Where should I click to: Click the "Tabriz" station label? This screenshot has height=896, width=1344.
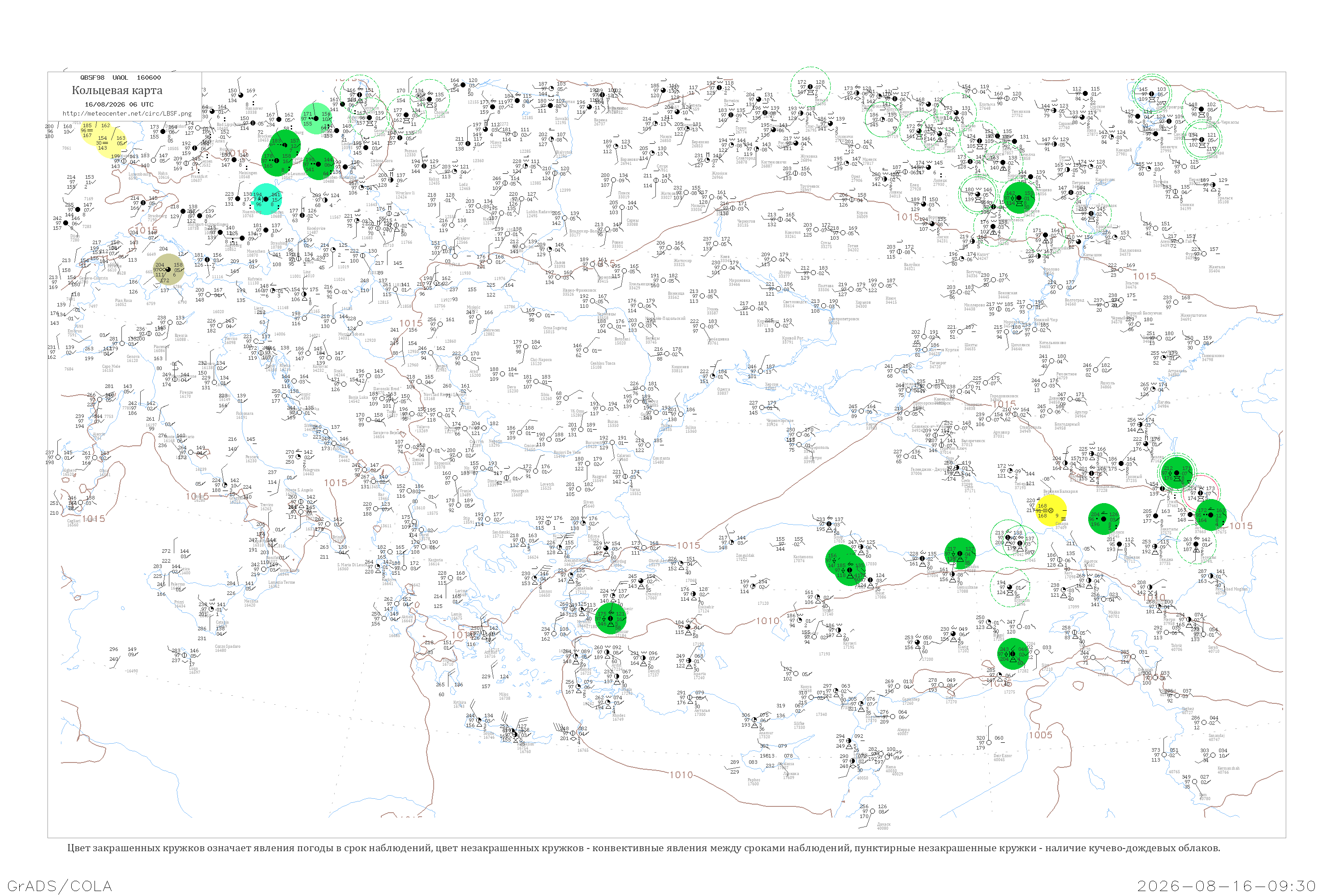tap(1176, 646)
